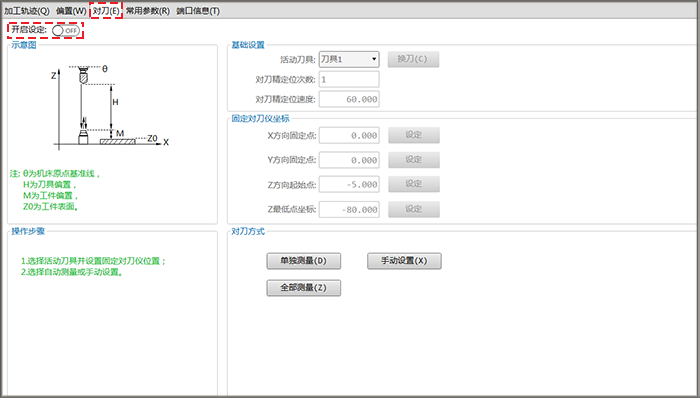The width and height of the screenshot is (700, 398).
Task: Click the 单独测量(D) button
Action: click(304, 261)
